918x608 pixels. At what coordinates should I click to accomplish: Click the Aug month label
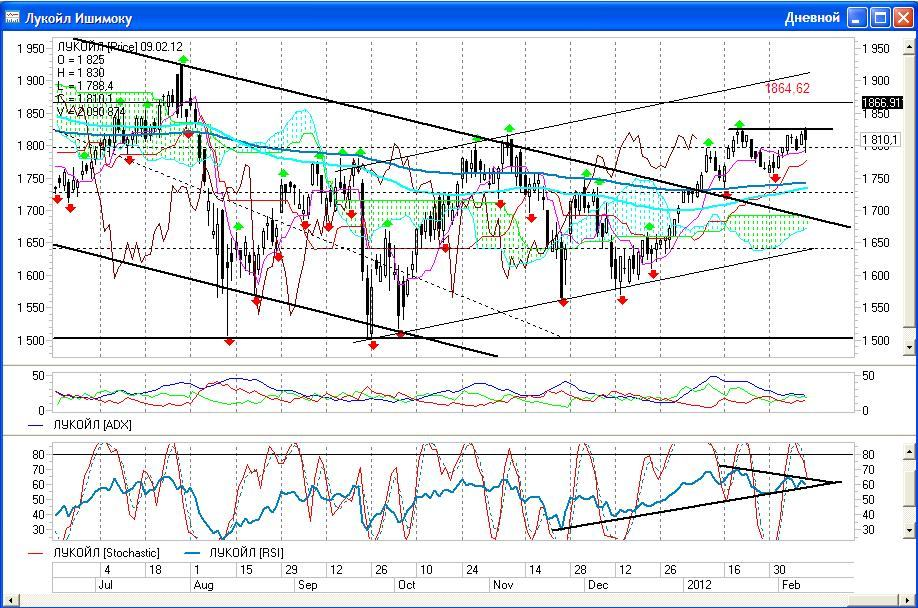click(x=203, y=585)
